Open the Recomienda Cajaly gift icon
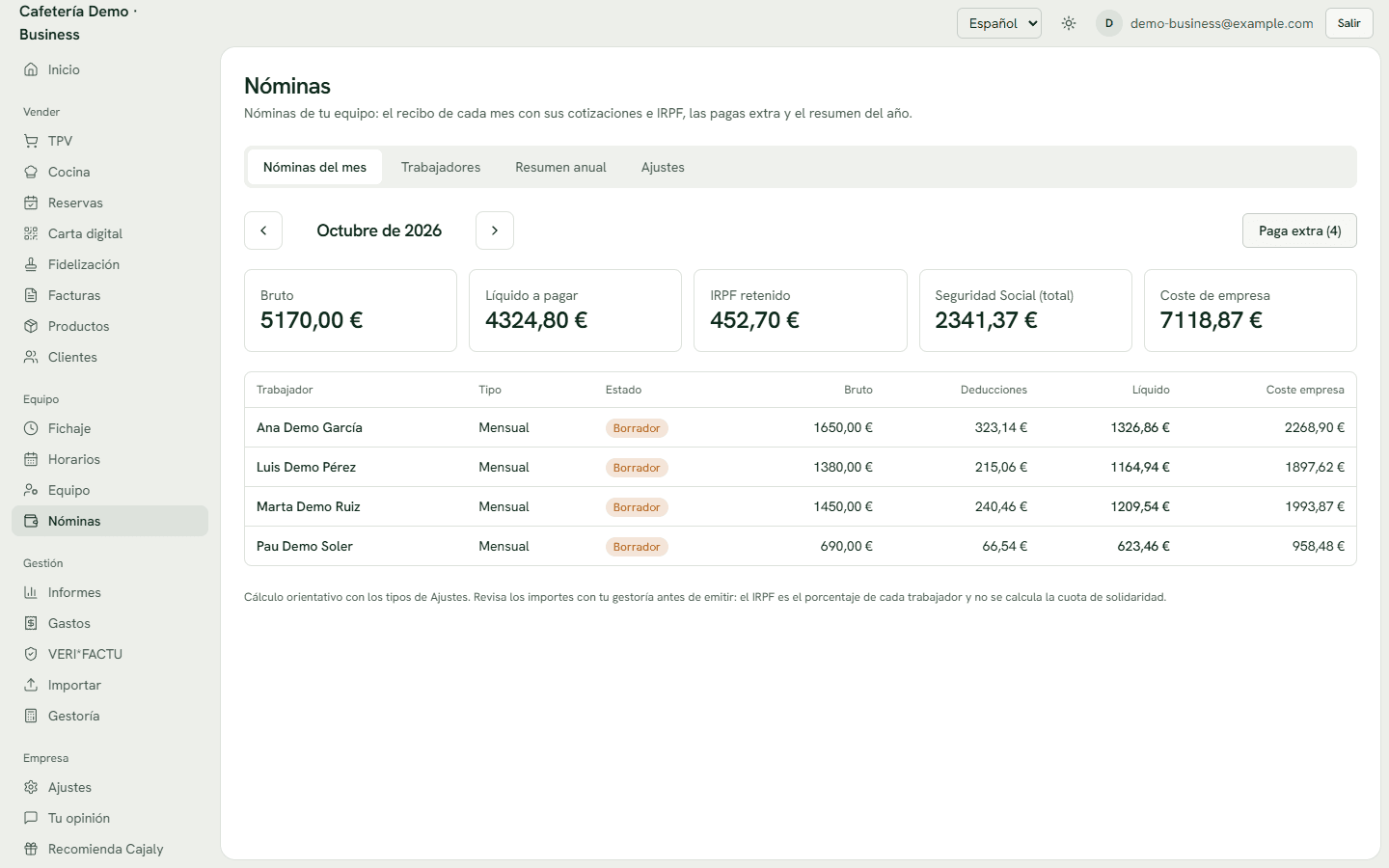This screenshot has height=868, width=1389. 31,849
